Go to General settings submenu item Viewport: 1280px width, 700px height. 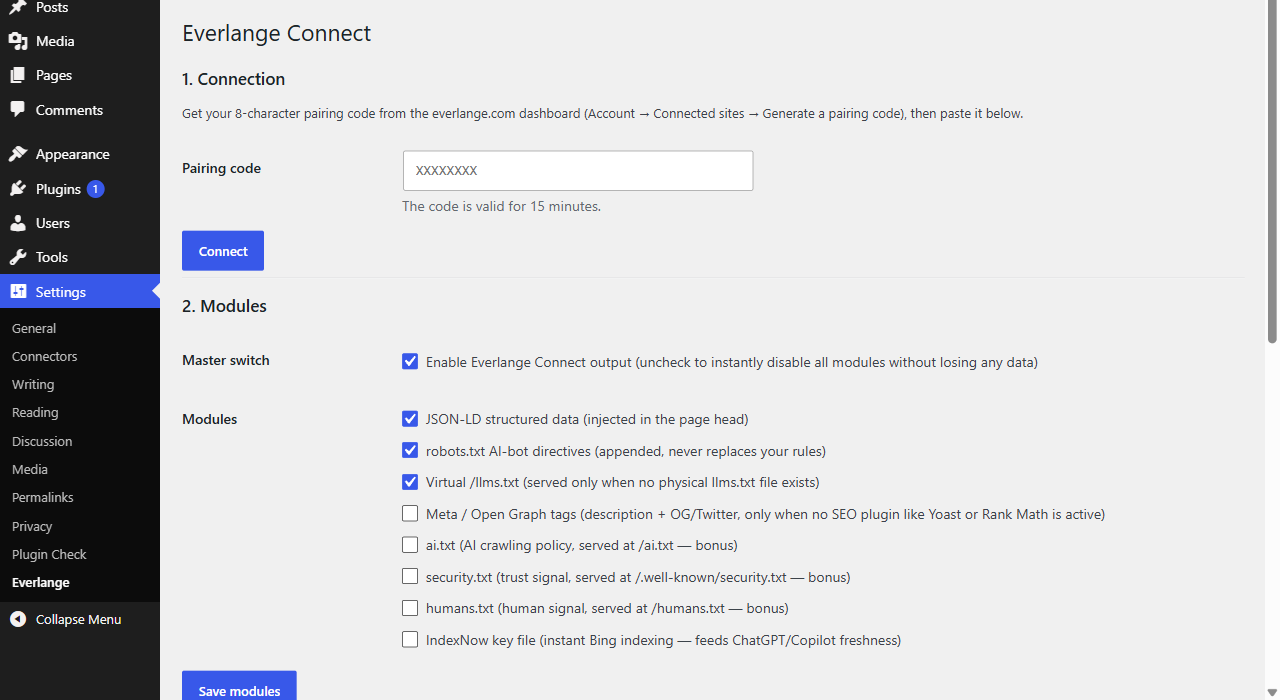34,328
